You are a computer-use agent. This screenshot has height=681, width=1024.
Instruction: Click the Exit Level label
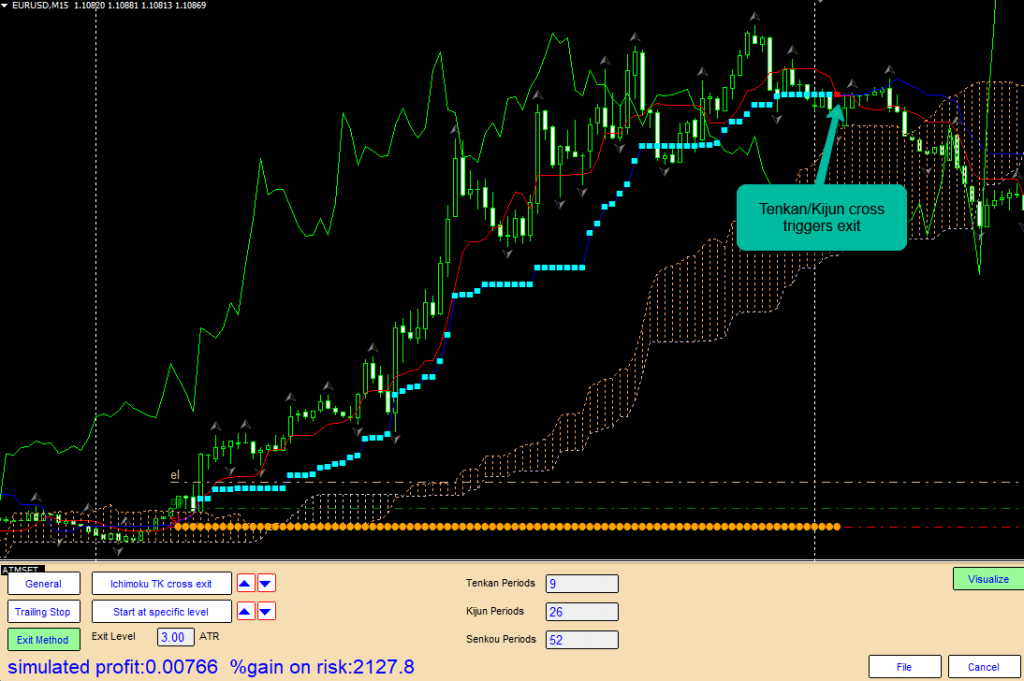(114, 636)
